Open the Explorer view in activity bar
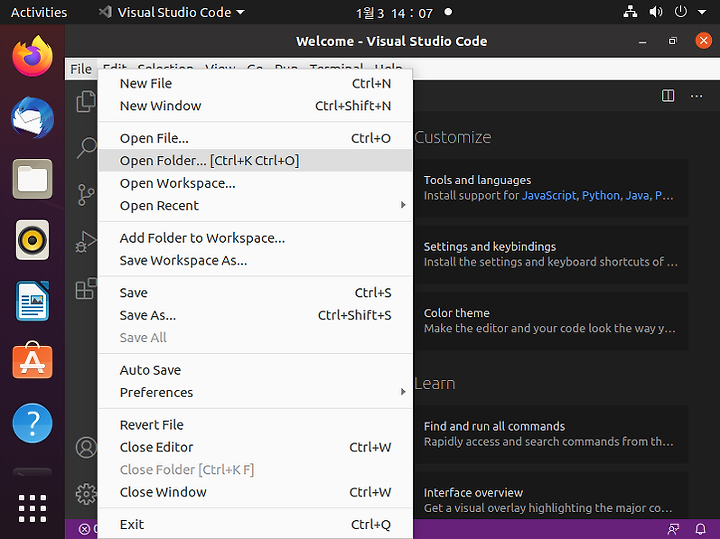Screen dimensions: 720x539 point(86,101)
